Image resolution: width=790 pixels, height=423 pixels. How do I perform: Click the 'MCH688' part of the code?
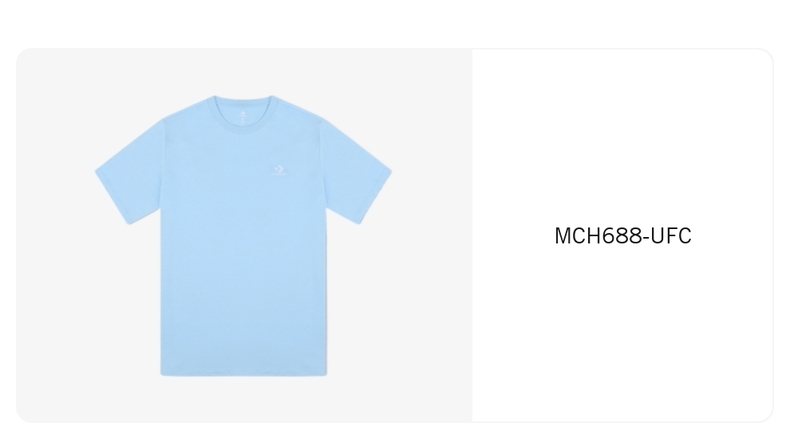[x=598, y=236]
